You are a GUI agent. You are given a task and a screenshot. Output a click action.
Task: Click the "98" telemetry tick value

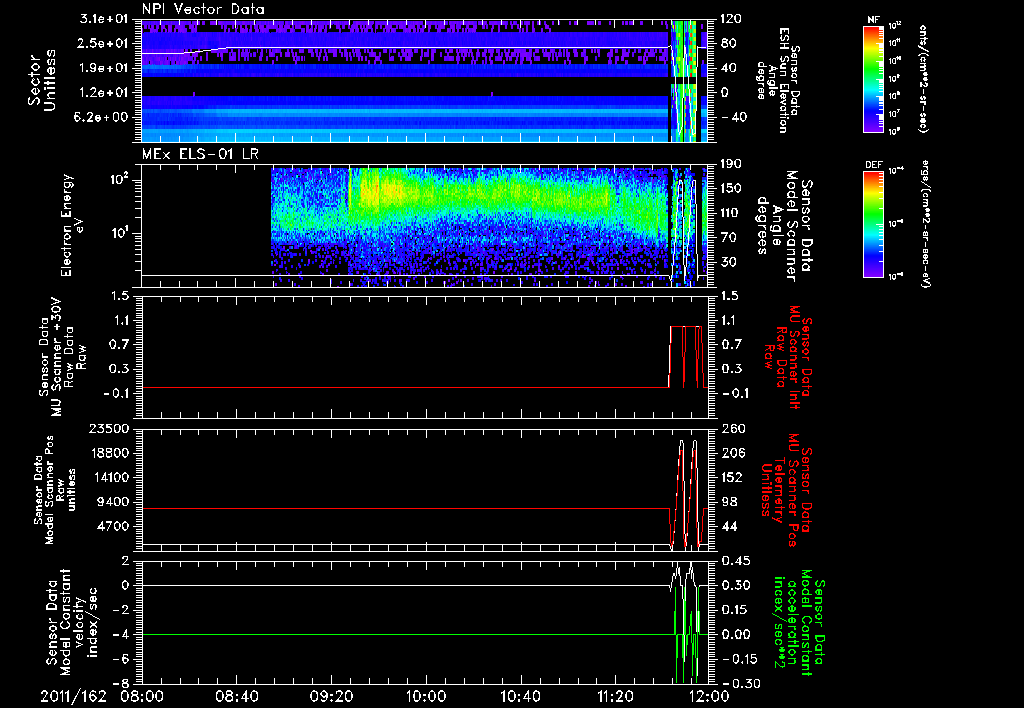tap(728, 502)
